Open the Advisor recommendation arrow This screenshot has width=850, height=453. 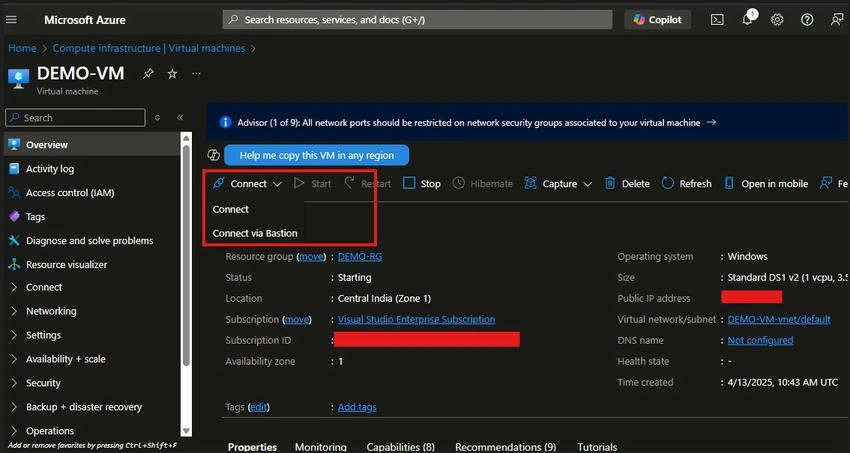(x=711, y=122)
